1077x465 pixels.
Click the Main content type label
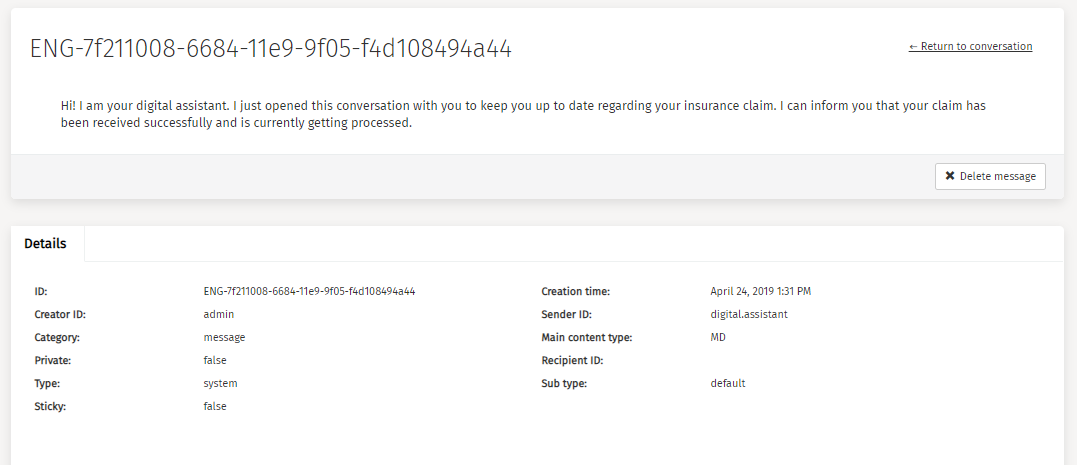[586, 338]
